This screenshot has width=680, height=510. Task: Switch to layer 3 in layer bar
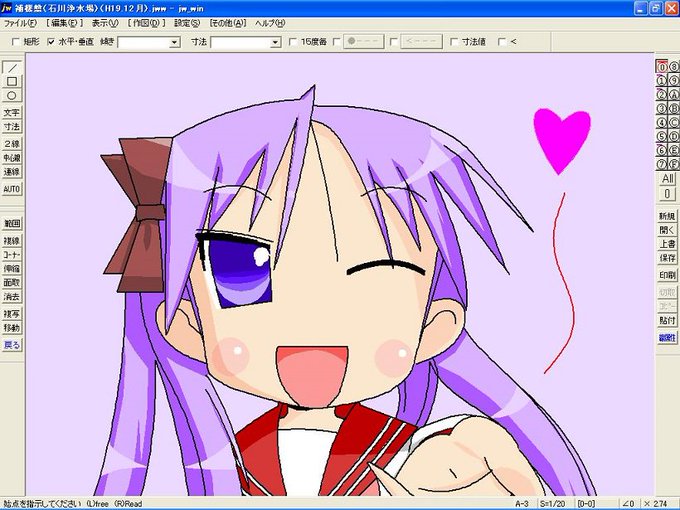point(661,108)
